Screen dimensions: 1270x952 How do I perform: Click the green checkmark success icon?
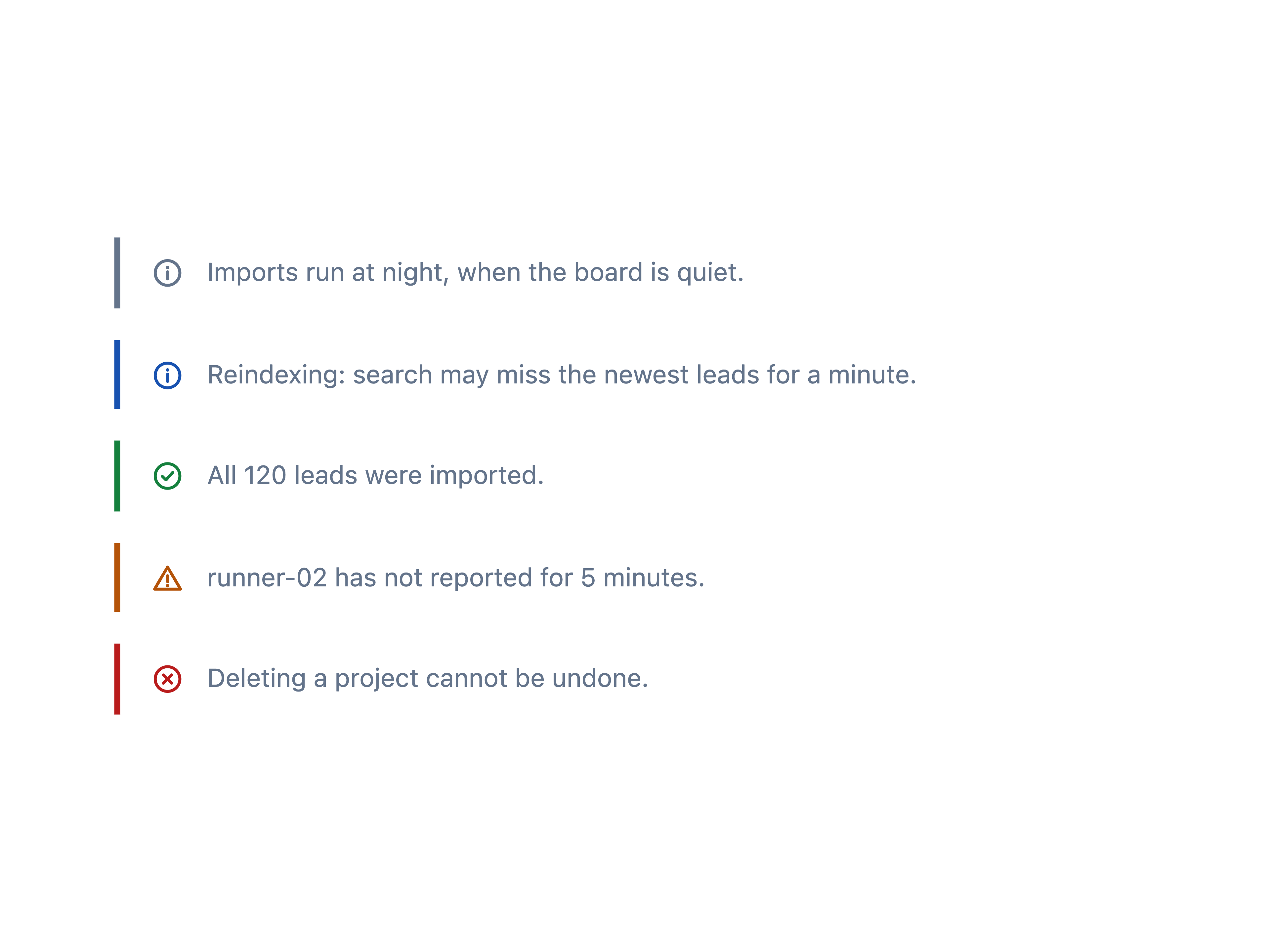point(167,476)
